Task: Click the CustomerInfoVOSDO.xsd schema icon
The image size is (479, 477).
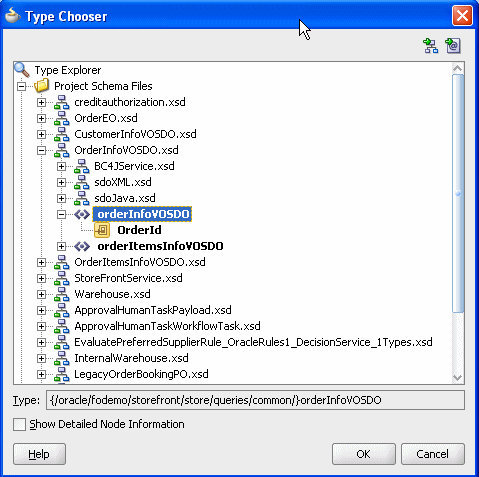Action: click(x=62, y=134)
